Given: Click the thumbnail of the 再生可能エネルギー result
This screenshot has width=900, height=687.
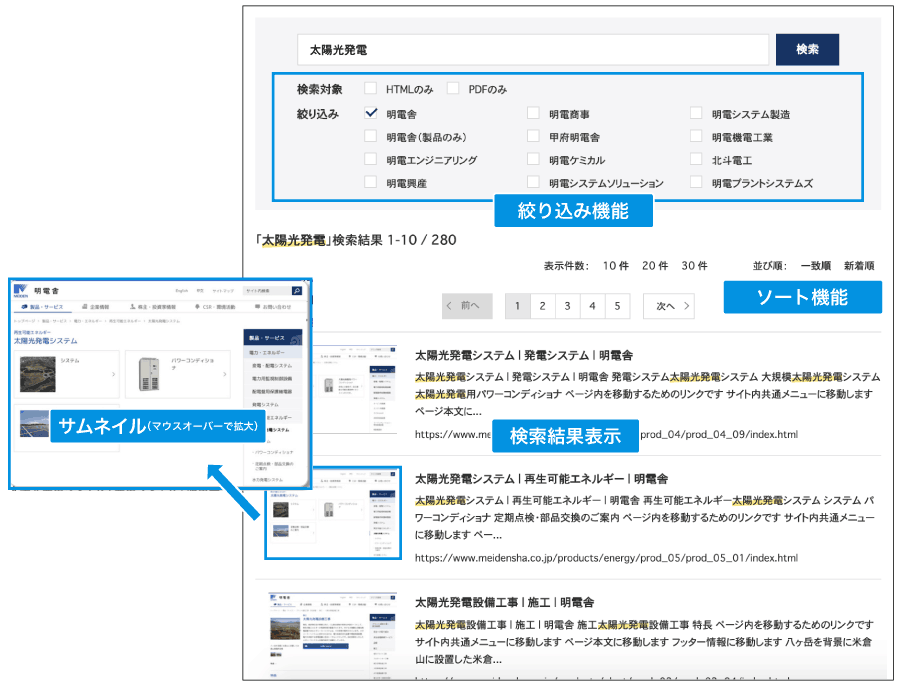Looking at the screenshot, I should click(333, 513).
